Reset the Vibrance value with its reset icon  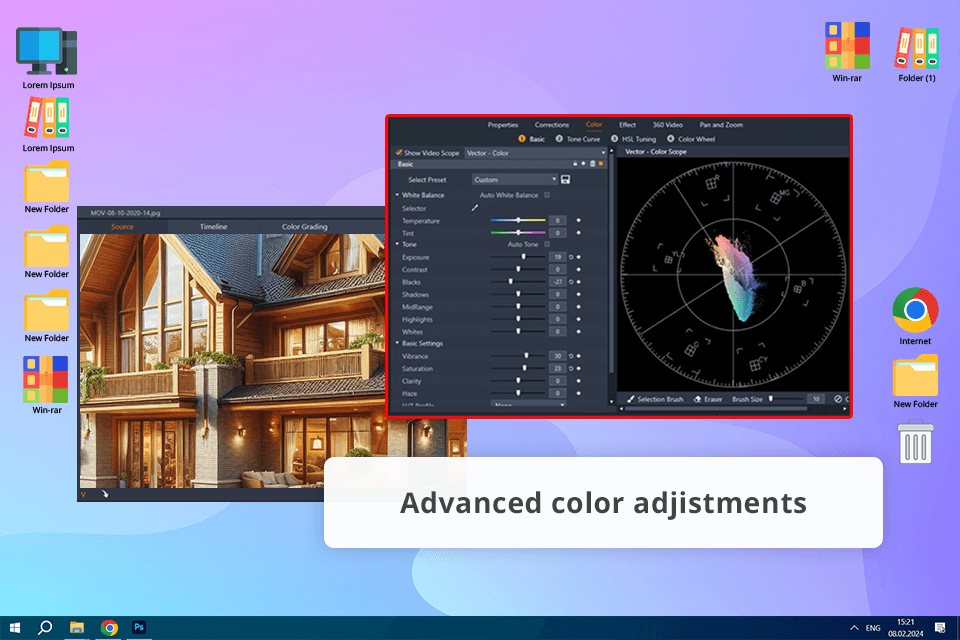click(571, 356)
